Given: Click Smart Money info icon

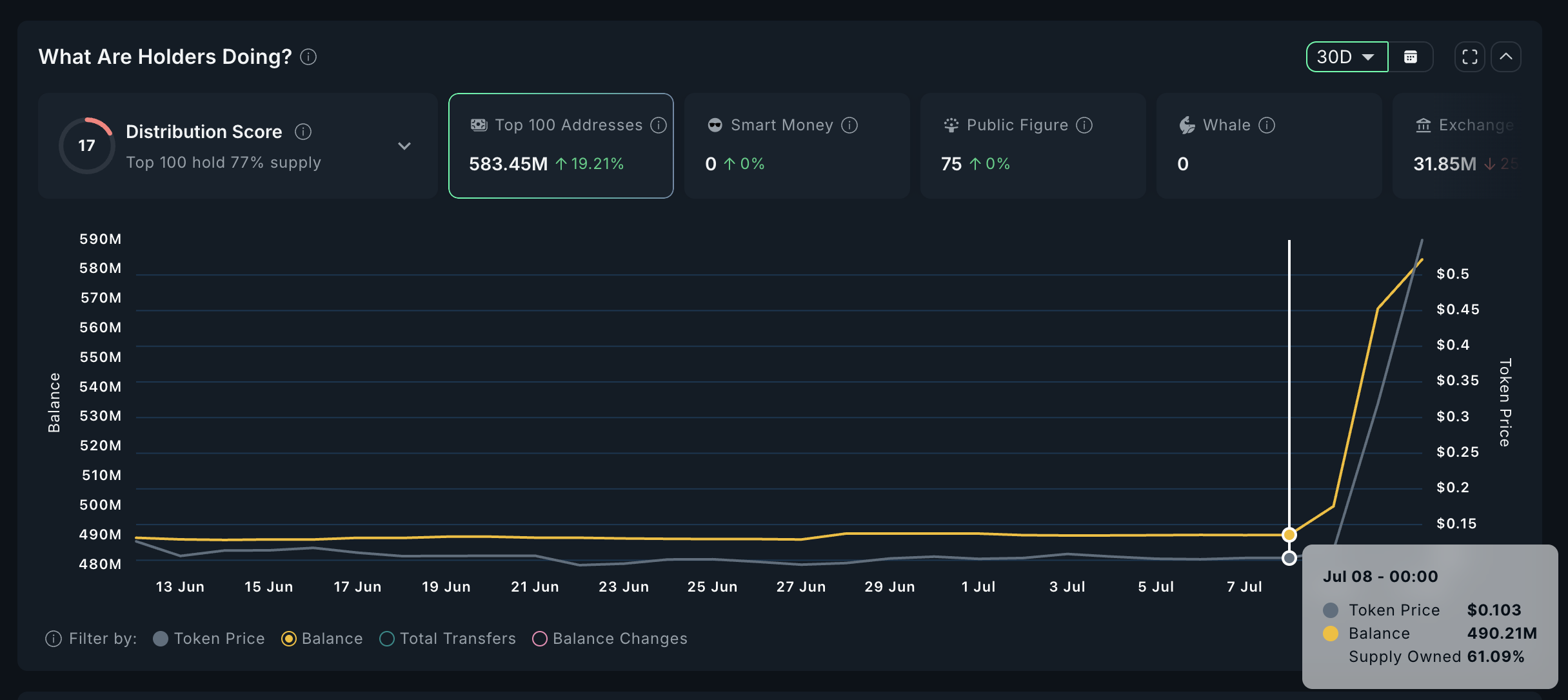Looking at the screenshot, I should [x=849, y=125].
